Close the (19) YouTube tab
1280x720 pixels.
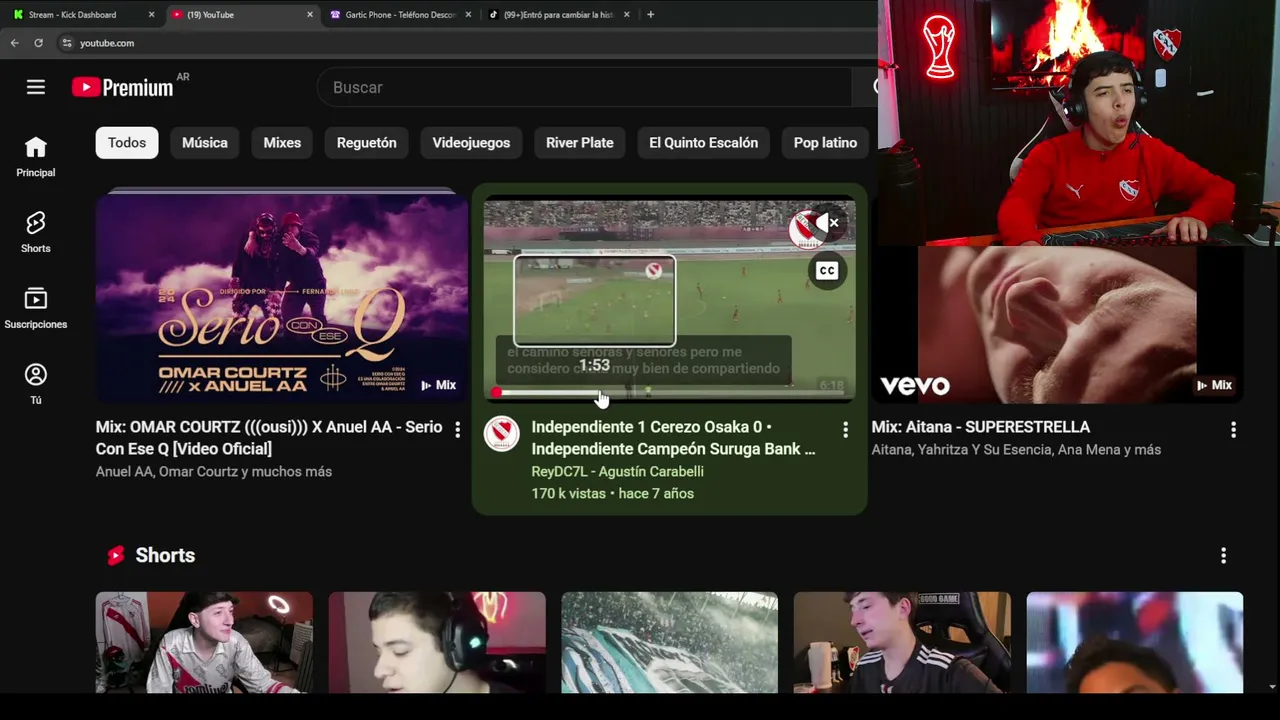coord(309,15)
